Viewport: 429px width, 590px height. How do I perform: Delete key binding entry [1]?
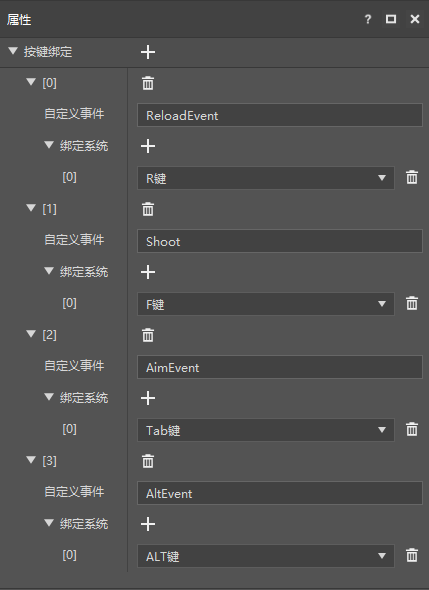point(148,209)
